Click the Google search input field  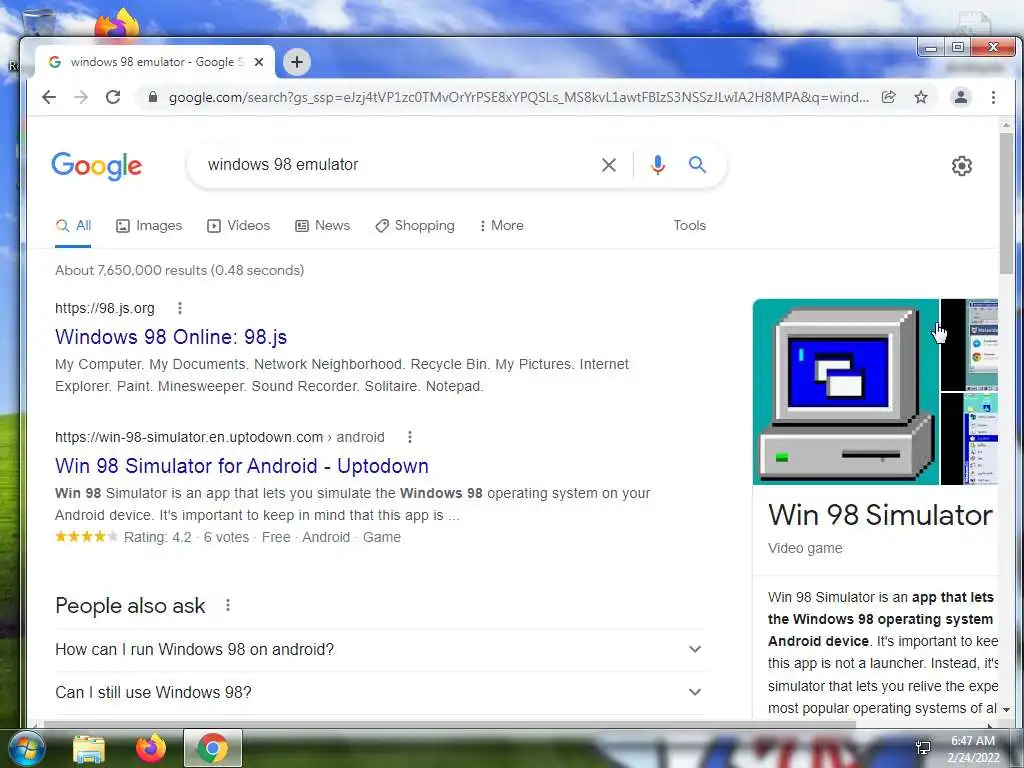(398, 165)
